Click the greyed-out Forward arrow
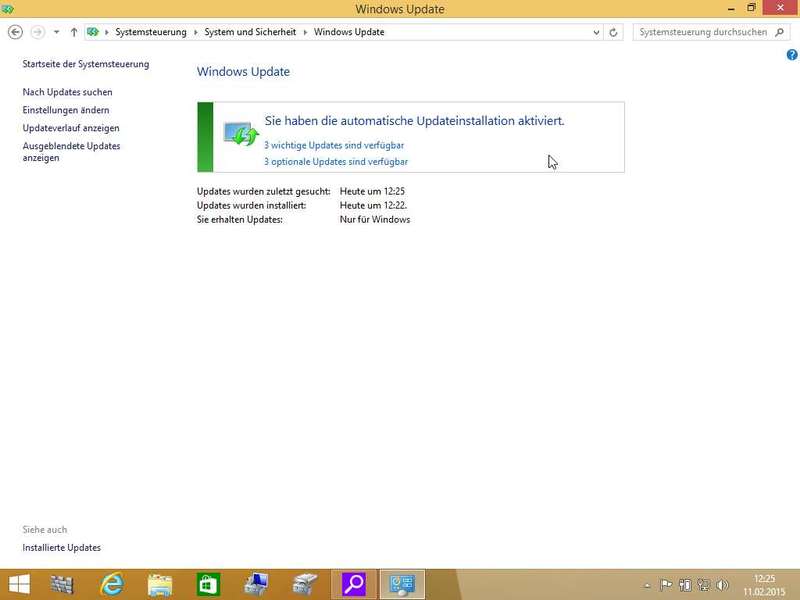The width and height of the screenshot is (800, 600). [37, 32]
